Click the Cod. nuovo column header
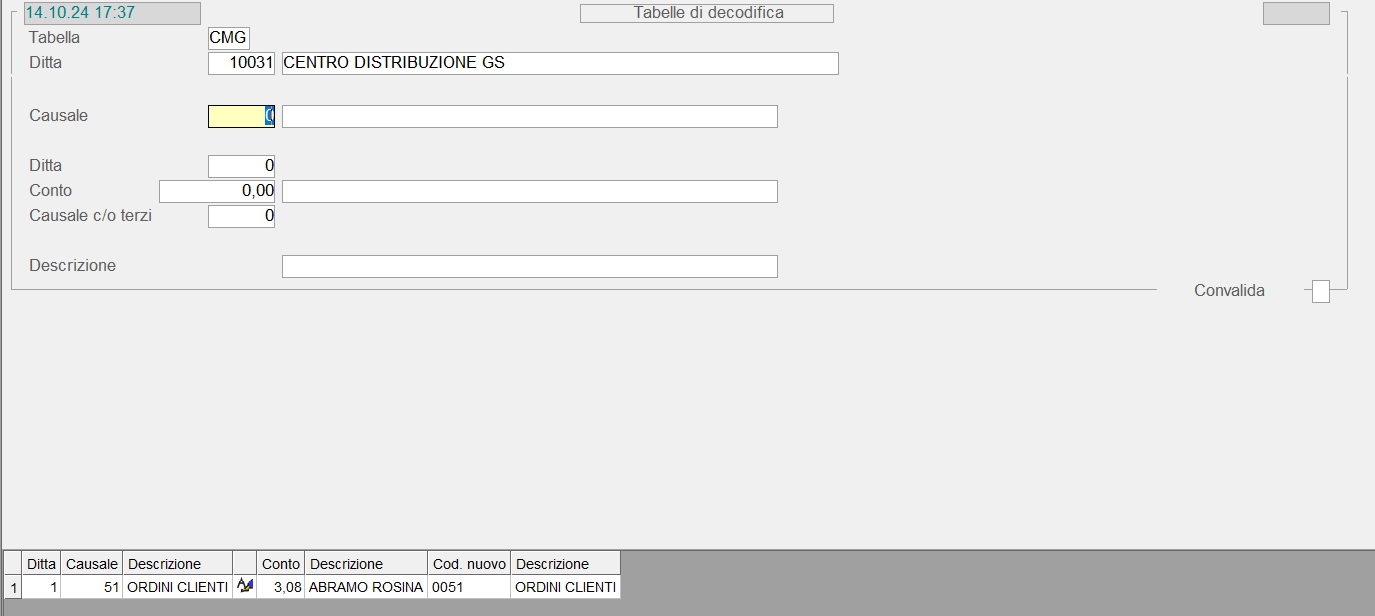This screenshot has height=616, width=1375. (469, 563)
